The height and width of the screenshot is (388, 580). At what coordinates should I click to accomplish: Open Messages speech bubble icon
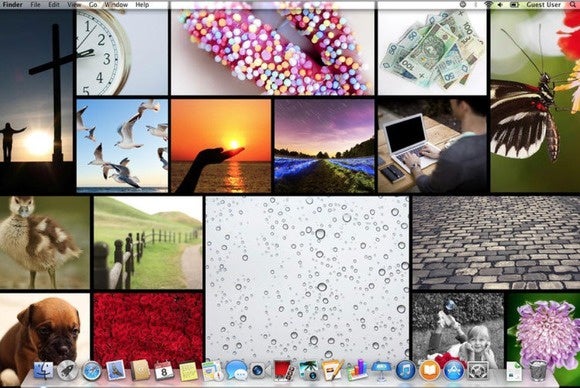click(236, 370)
